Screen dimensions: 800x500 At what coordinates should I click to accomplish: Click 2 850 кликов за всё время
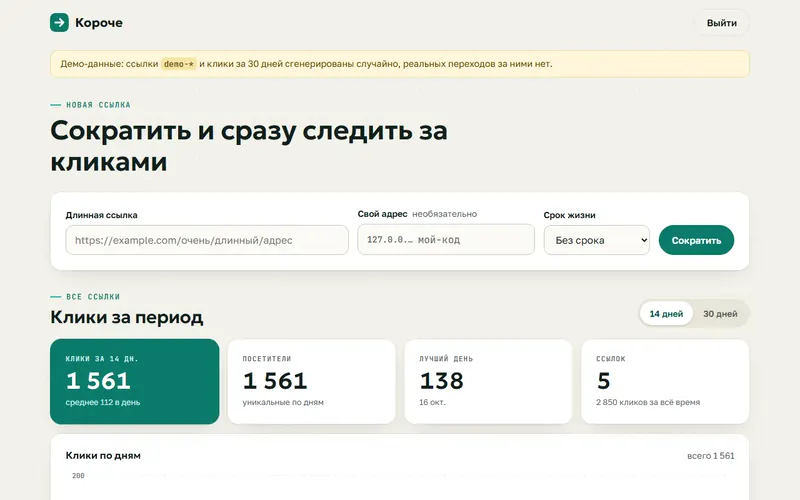(648, 402)
